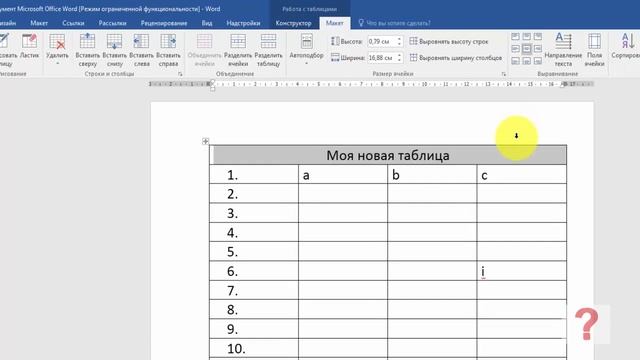Click Distribute rows (Выровнять высоту строк)
The width and height of the screenshot is (640, 360).
click(x=449, y=41)
